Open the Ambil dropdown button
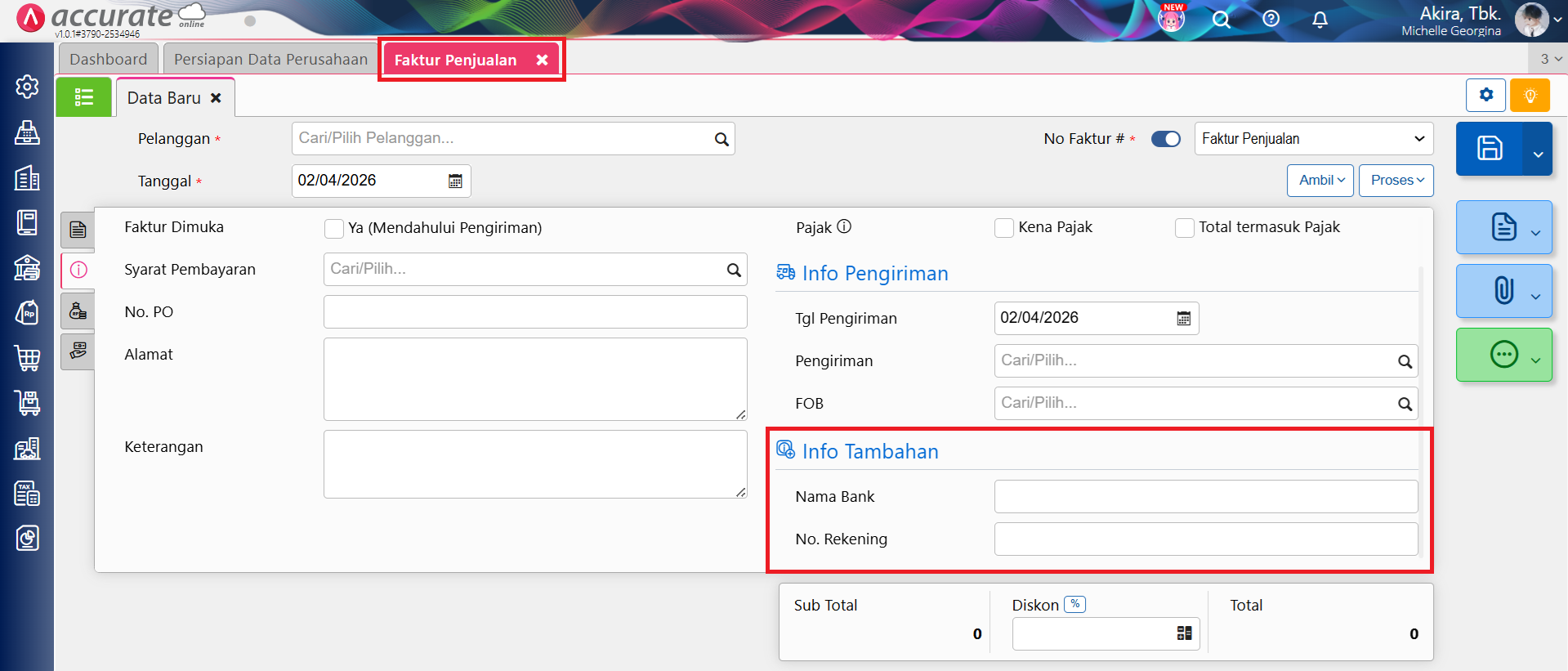The image size is (1568, 671). coord(1320,181)
